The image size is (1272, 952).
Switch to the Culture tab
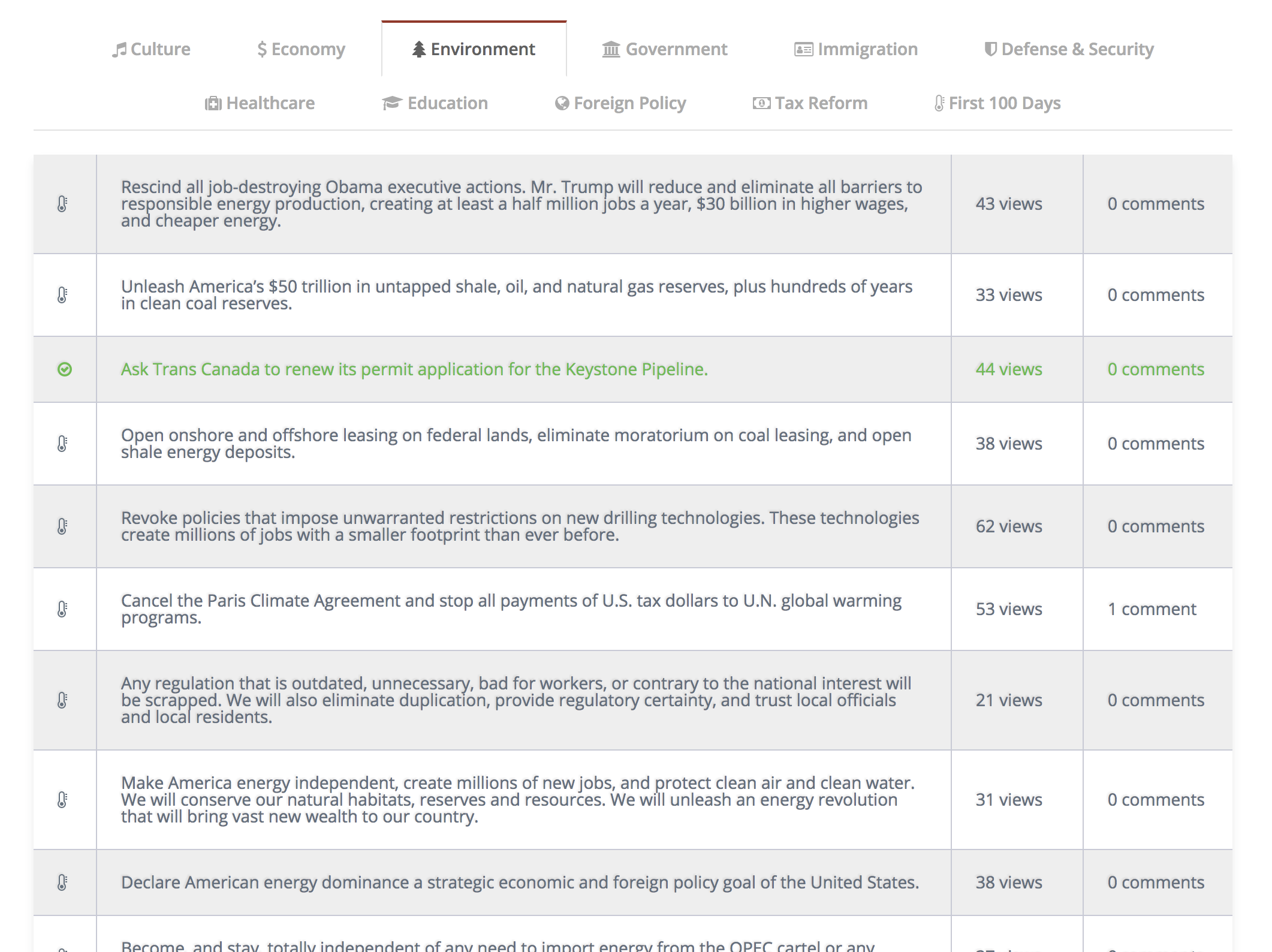pyautogui.click(x=151, y=49)
